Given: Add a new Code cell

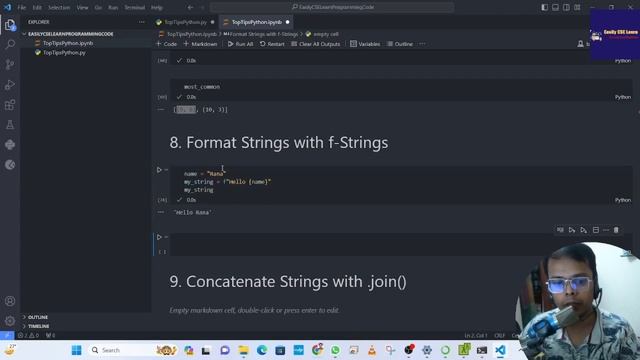Looking at the screenshot, I should click(167, 44).
